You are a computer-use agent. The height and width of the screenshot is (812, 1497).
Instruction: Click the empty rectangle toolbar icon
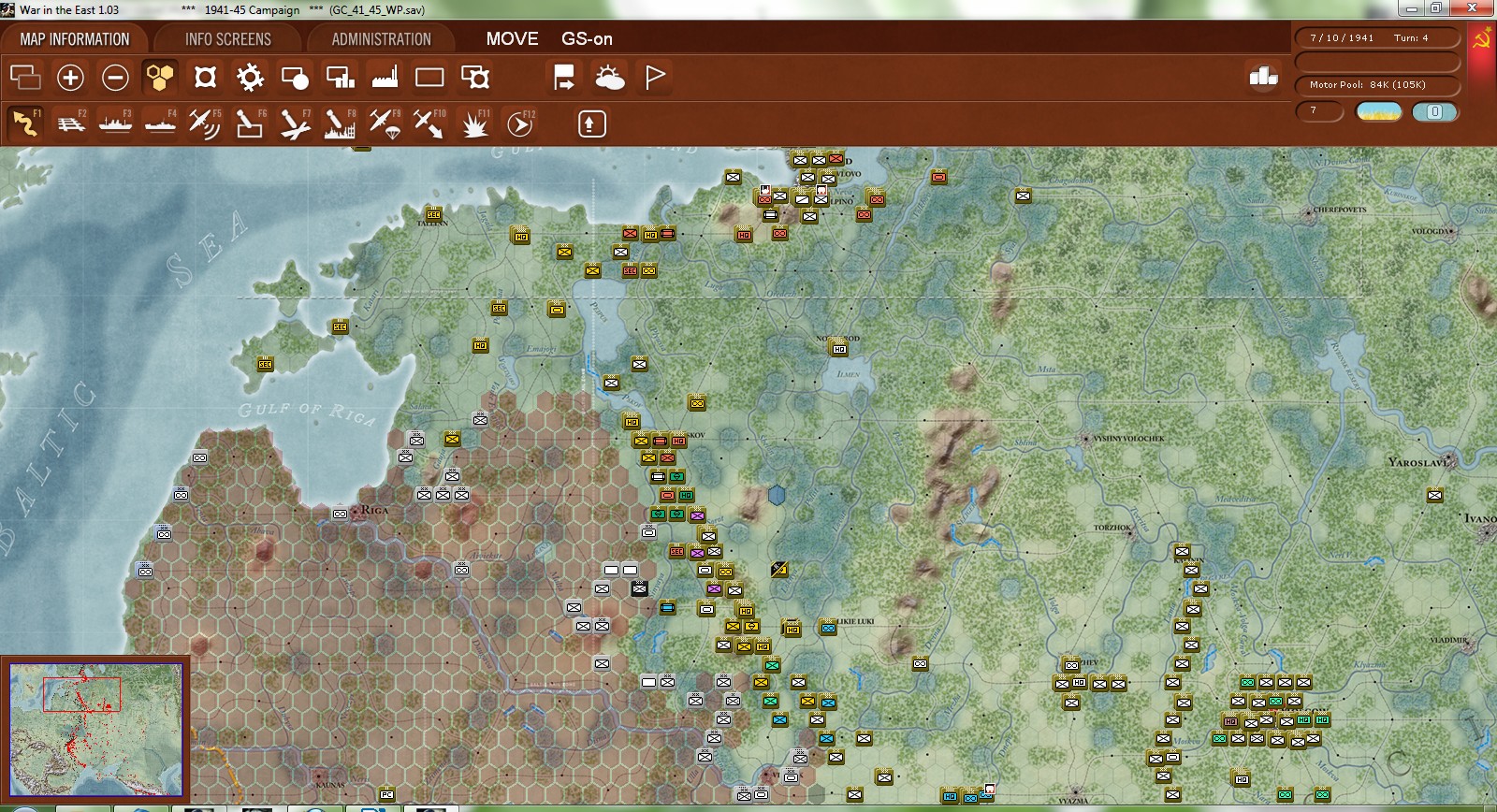click(x=429, y=78)
